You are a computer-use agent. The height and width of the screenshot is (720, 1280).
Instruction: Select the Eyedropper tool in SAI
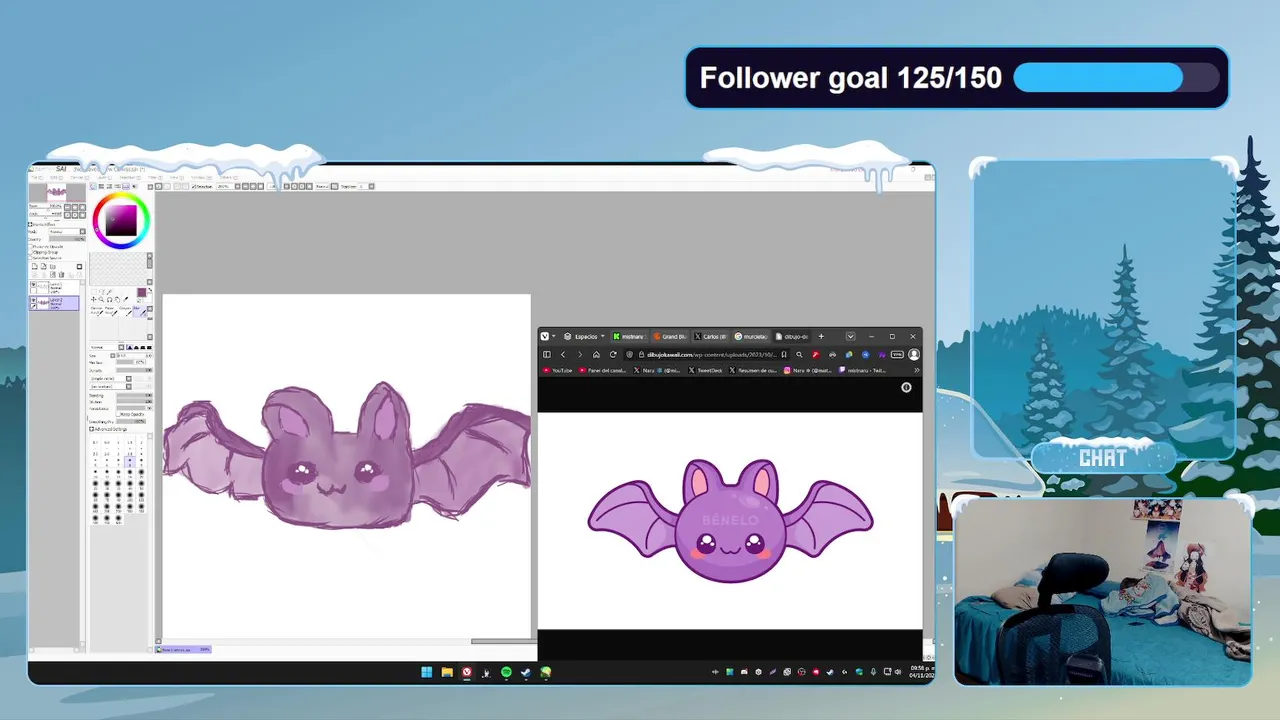[126, 299]
